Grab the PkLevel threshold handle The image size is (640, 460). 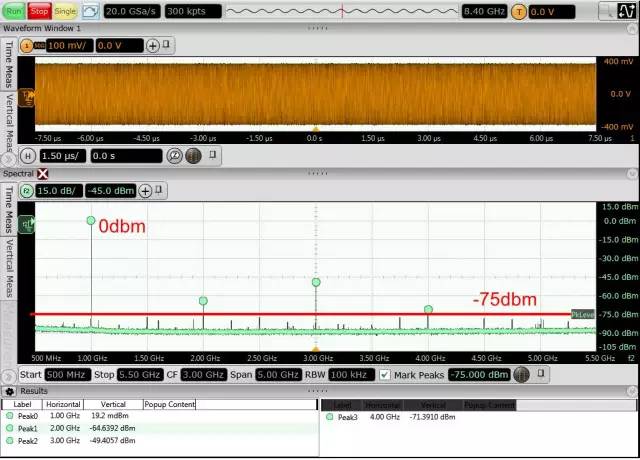(582, 315)
